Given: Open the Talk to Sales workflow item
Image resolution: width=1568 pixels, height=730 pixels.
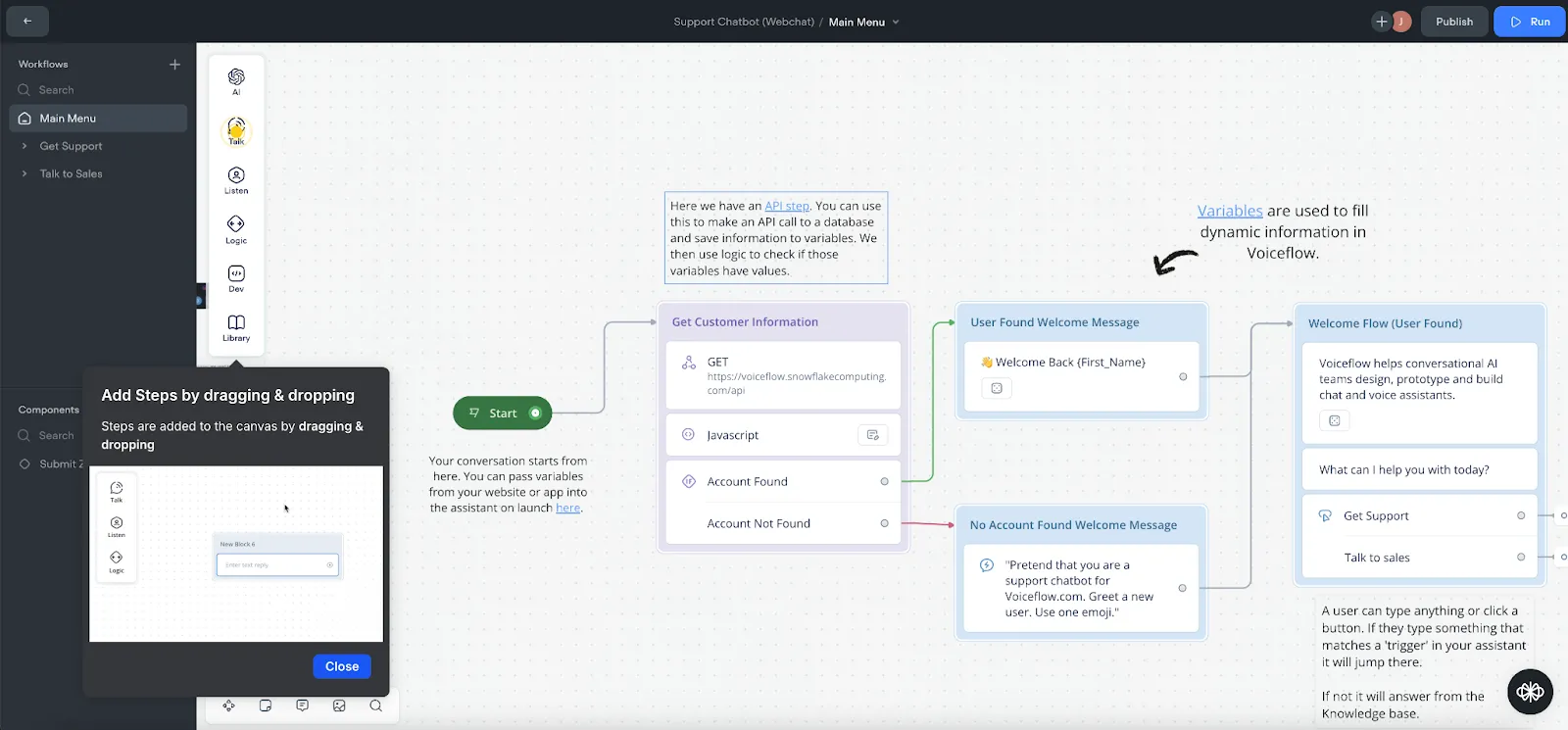Looking at the screenshot, I should click(x=71, y=173).
